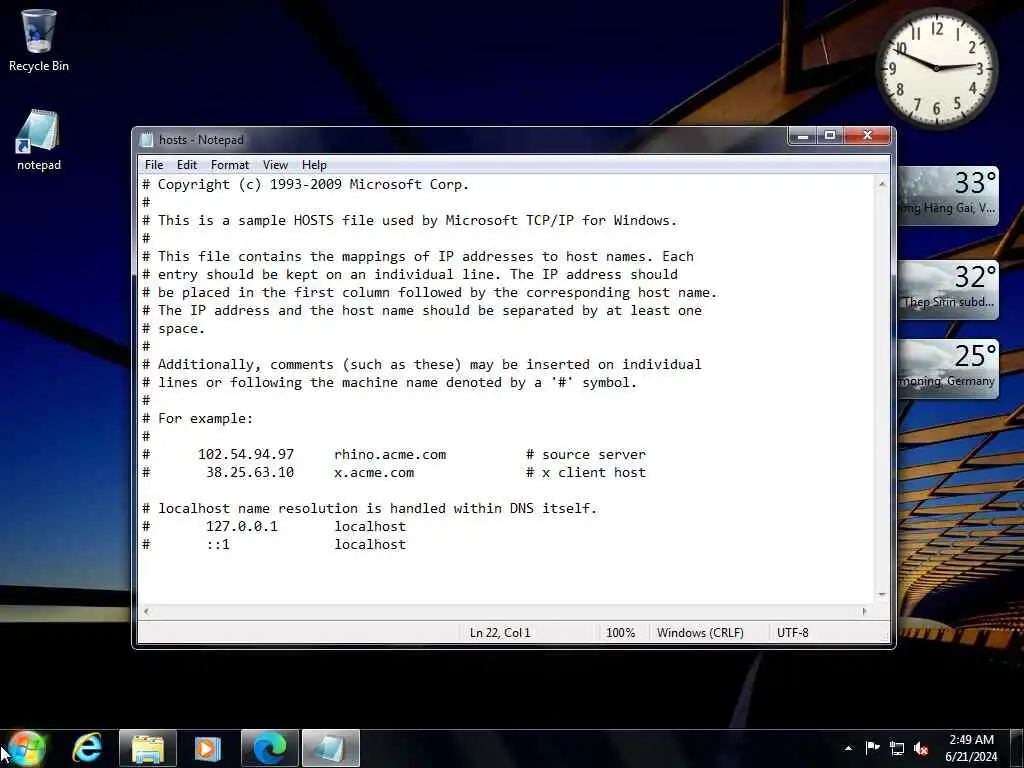Click the vertical scrollbar up arrow
The width and height of the screenshot is (1024, 768).
point(882,184)
